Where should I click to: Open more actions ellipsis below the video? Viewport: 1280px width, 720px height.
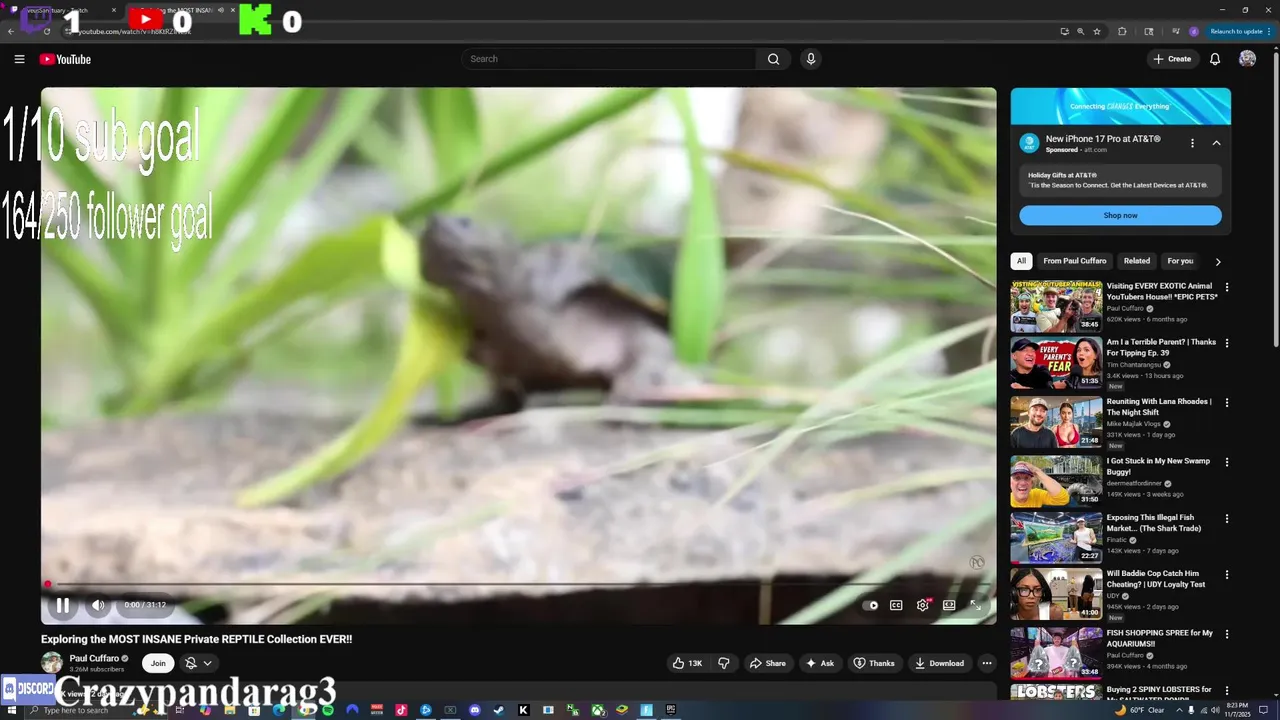987,663
